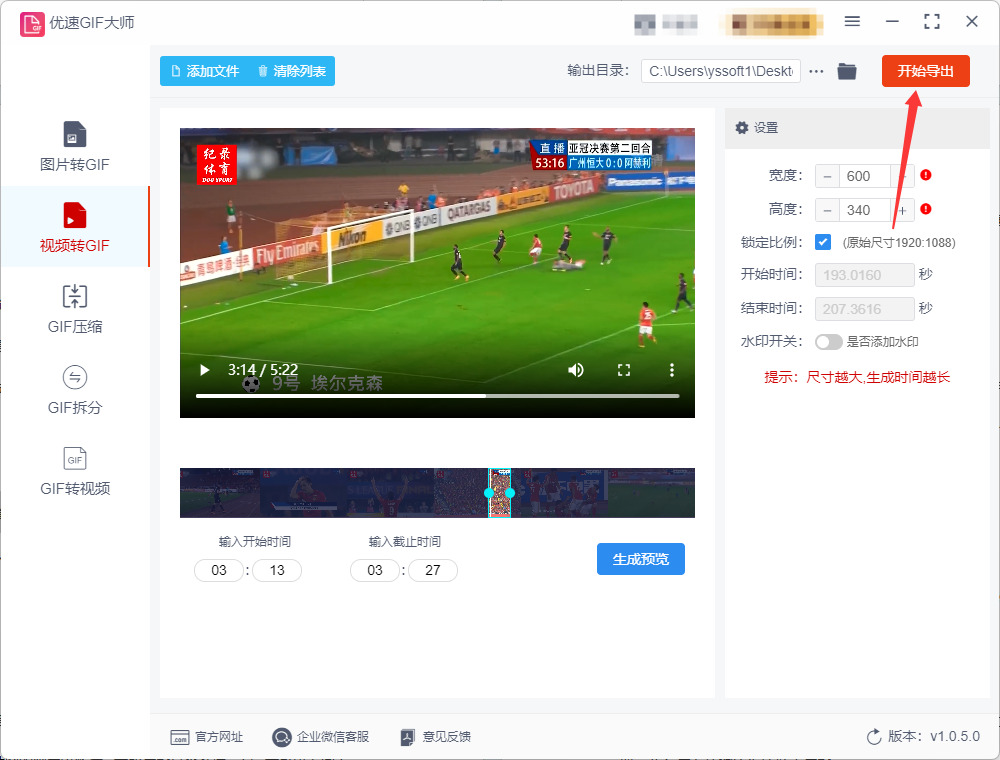Toggle the 水印开关 watermark switch
Screen dimensions: 1000x760
pos(828,342)
